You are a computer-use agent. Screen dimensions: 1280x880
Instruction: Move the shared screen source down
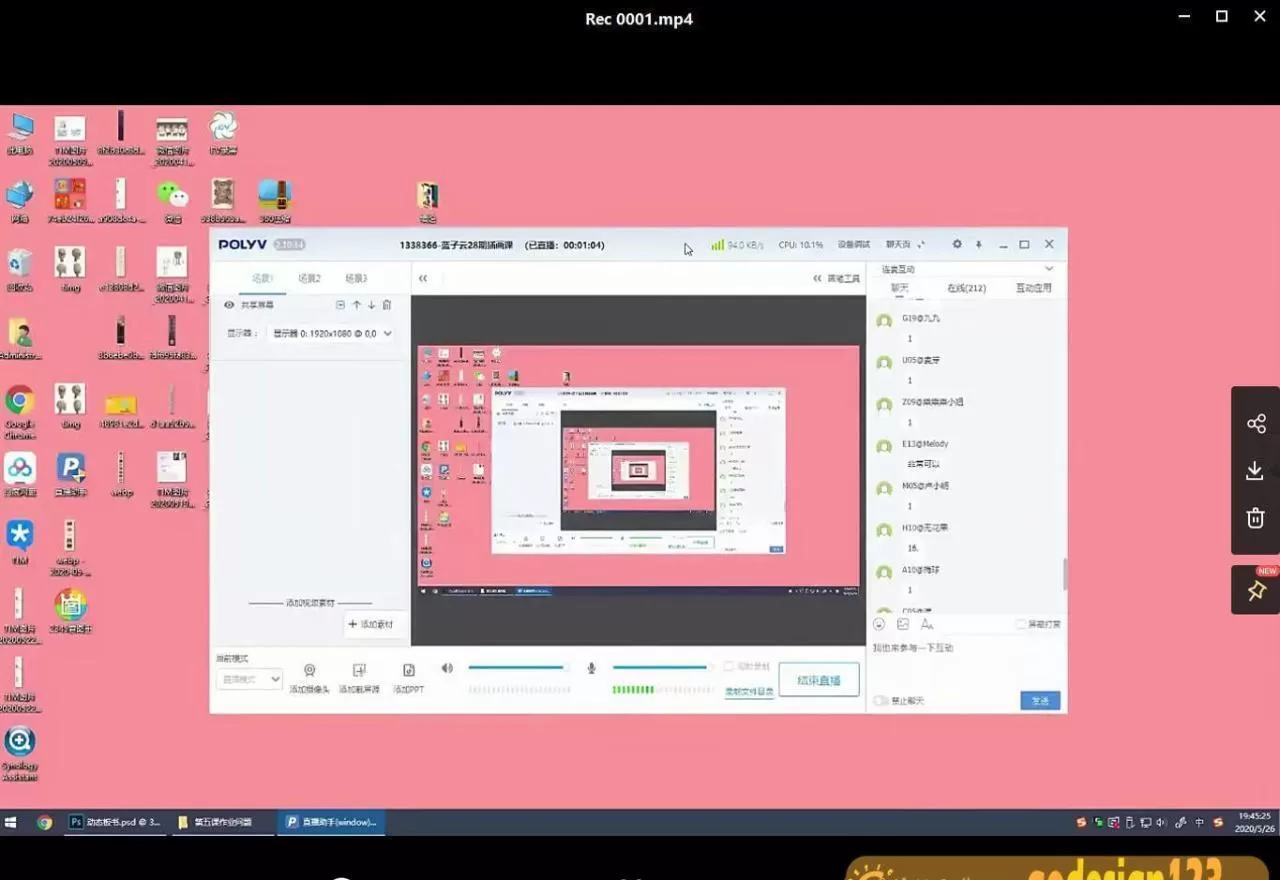pyautogui.click(x=371, y=305)
